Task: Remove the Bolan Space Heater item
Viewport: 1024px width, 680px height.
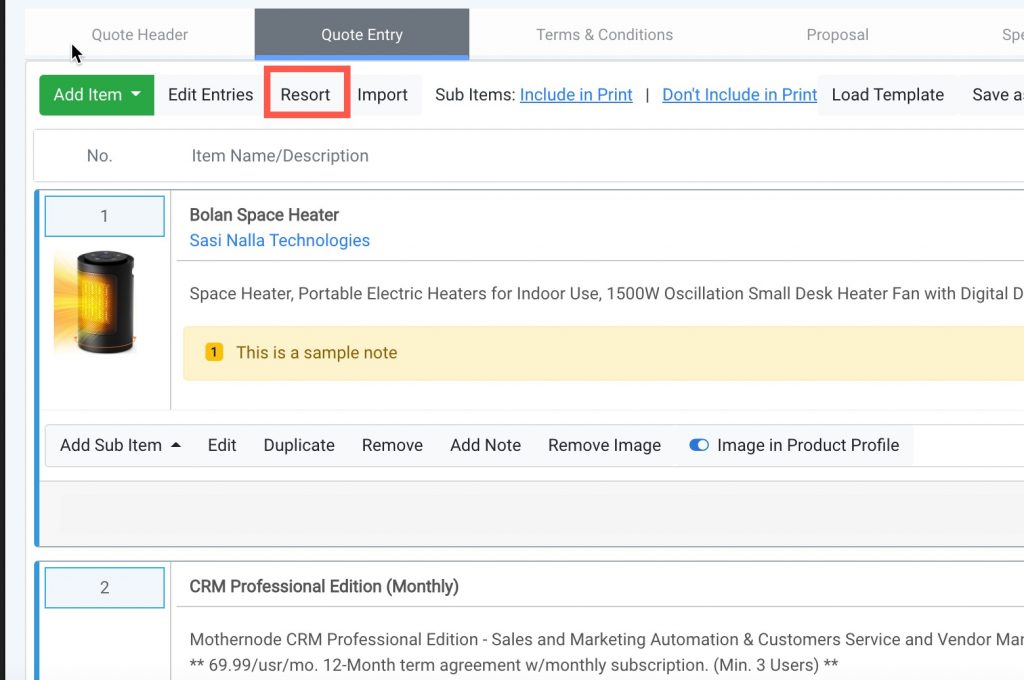Action: (x=392, y=445)
